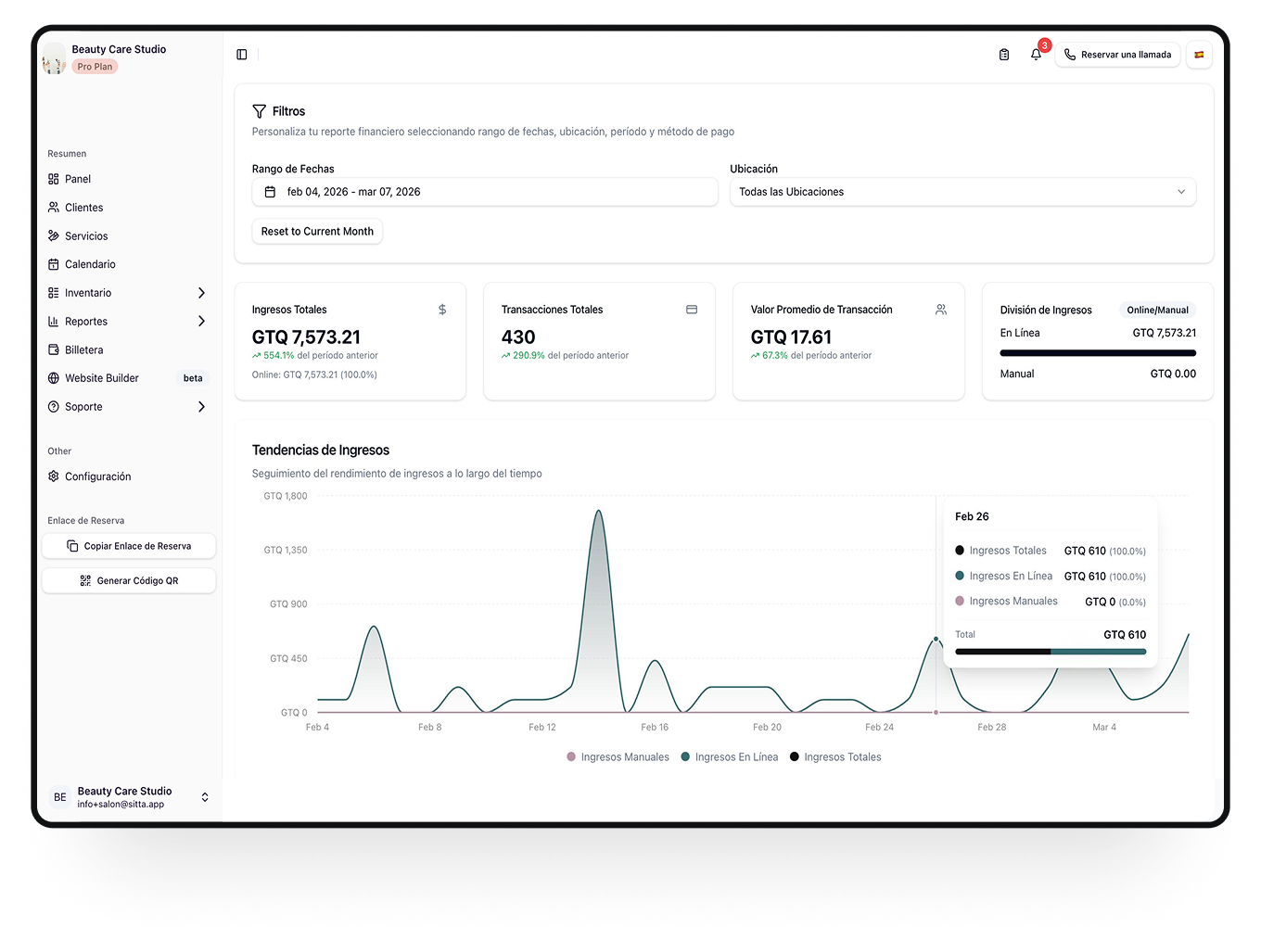Switch language via the Spain flag icon
The image size is (1261, 952).
[x=1199, y=55]
